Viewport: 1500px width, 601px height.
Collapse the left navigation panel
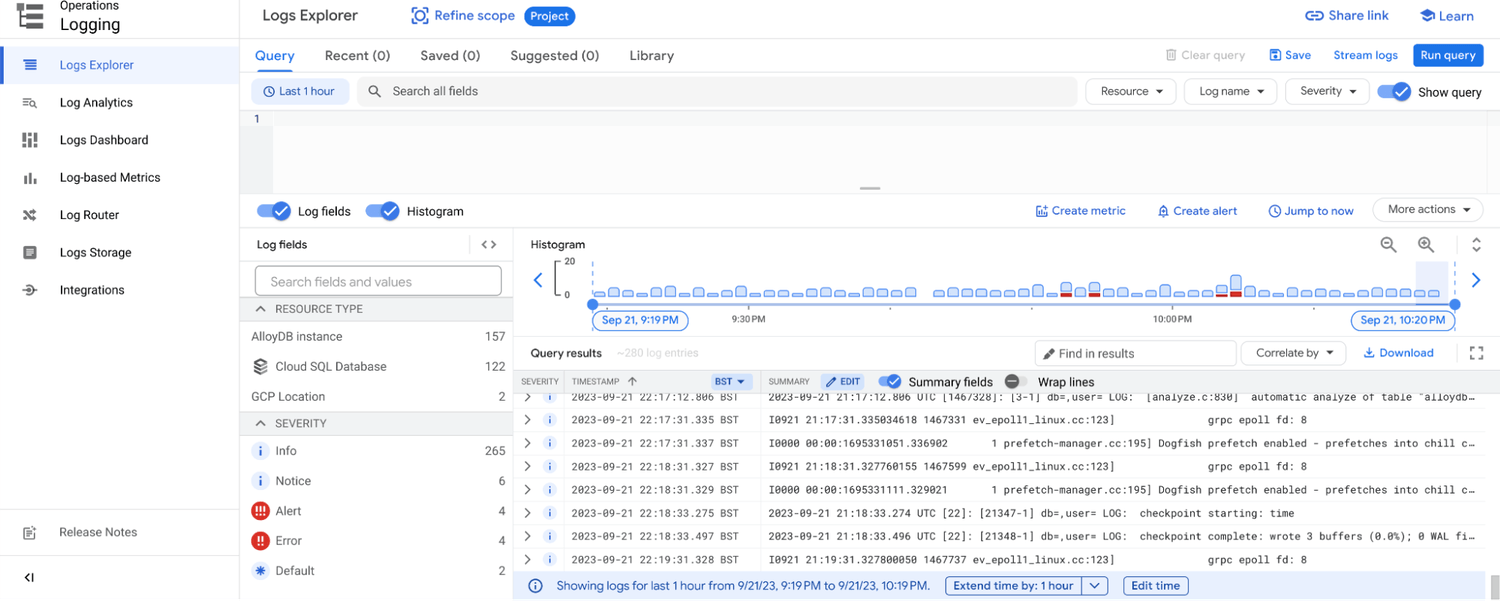coord(29,577)
